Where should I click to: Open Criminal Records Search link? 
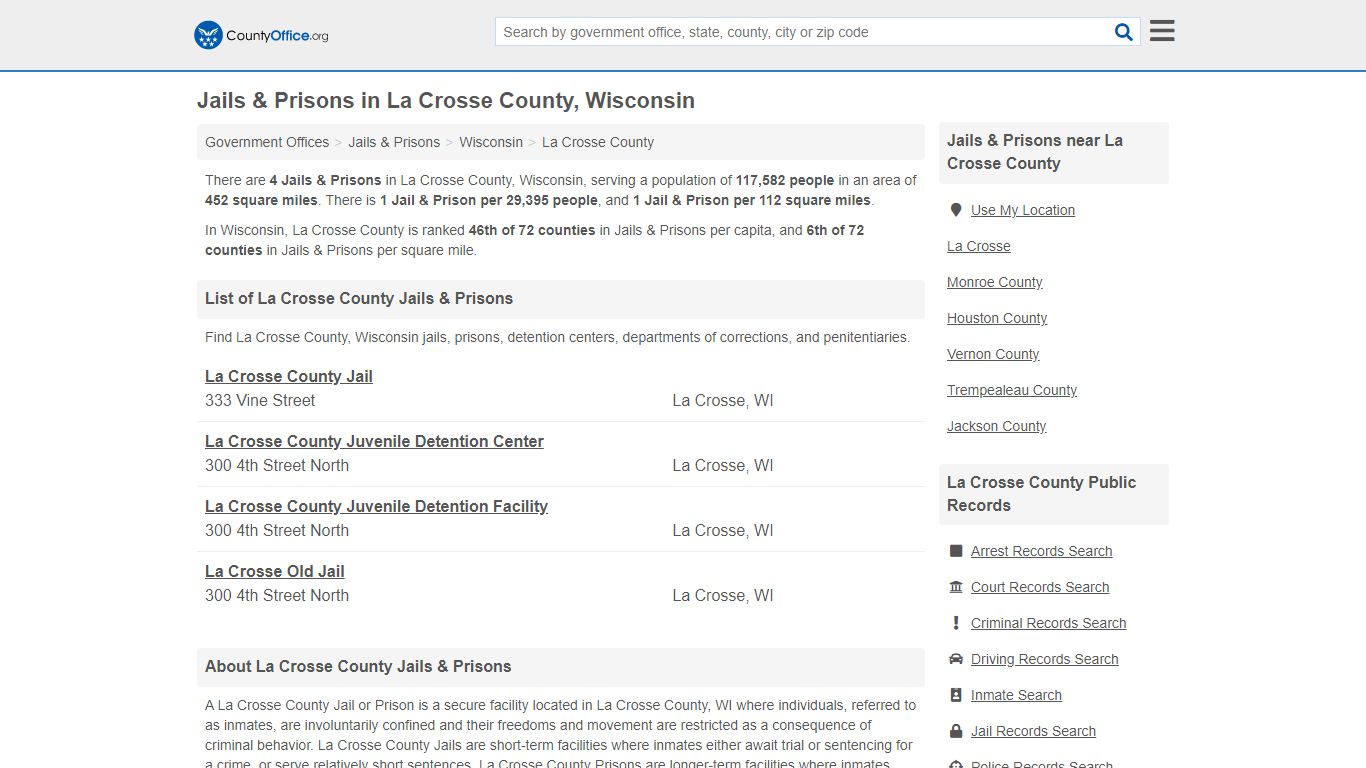click(1049, 623)
